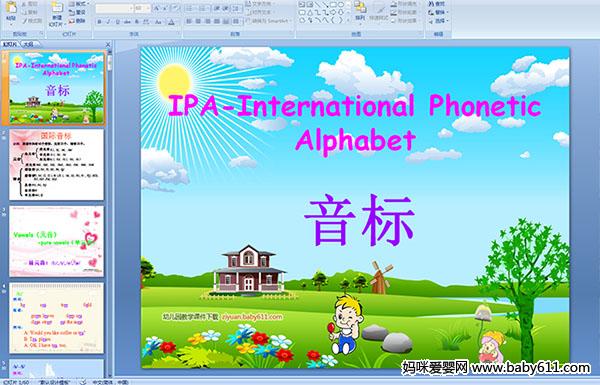Click the Find icon in editing group
The width and height of the screenshot is (600, 385).
coord(437,3)
